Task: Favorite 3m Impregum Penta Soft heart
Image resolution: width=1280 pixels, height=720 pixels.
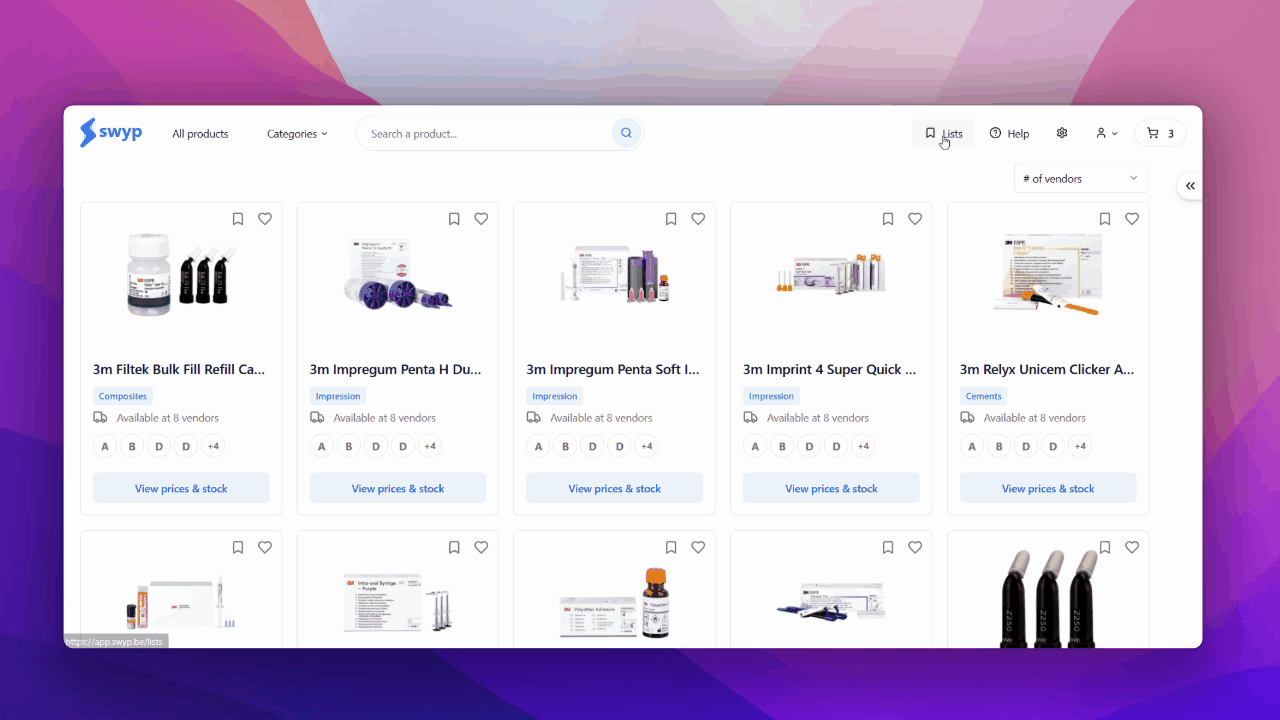Action: [x=698, y=219]
